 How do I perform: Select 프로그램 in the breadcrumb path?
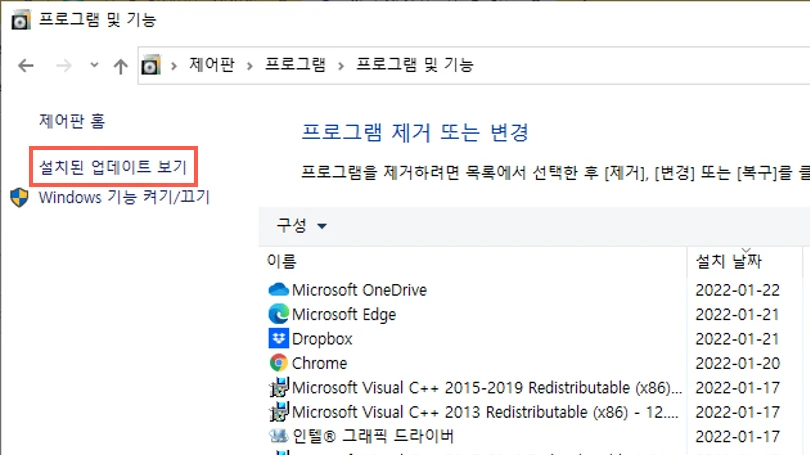(x=295, y=65)
